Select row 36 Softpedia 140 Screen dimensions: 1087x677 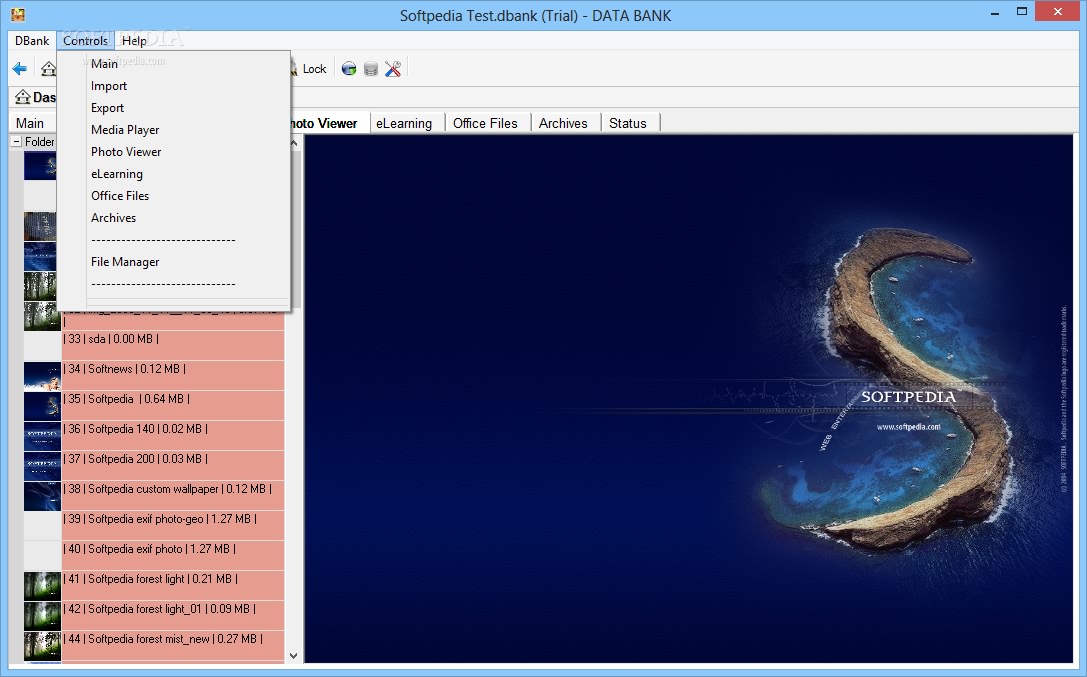click(173, 435)
